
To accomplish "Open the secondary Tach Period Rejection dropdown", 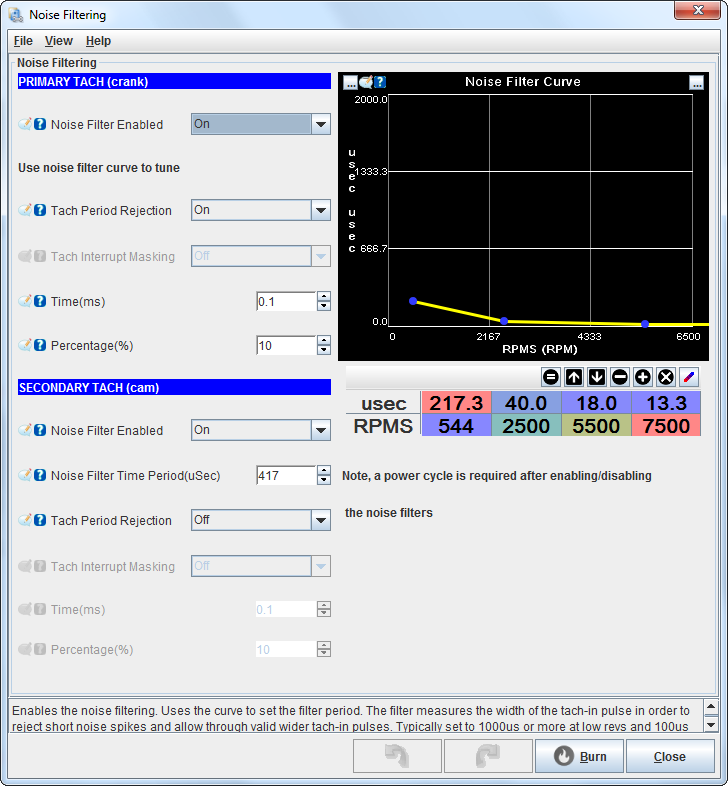I will [x=320, y=521].
